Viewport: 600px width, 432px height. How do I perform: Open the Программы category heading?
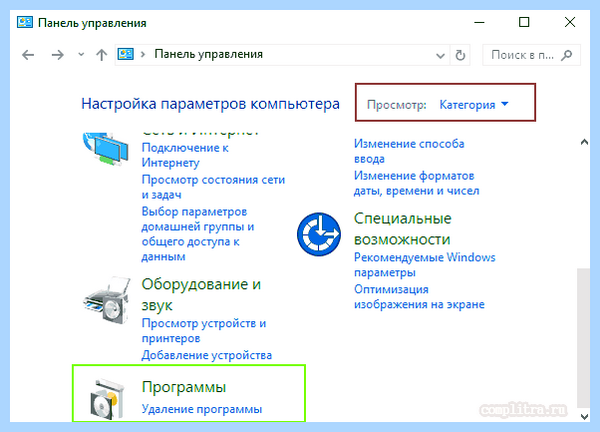184,387
